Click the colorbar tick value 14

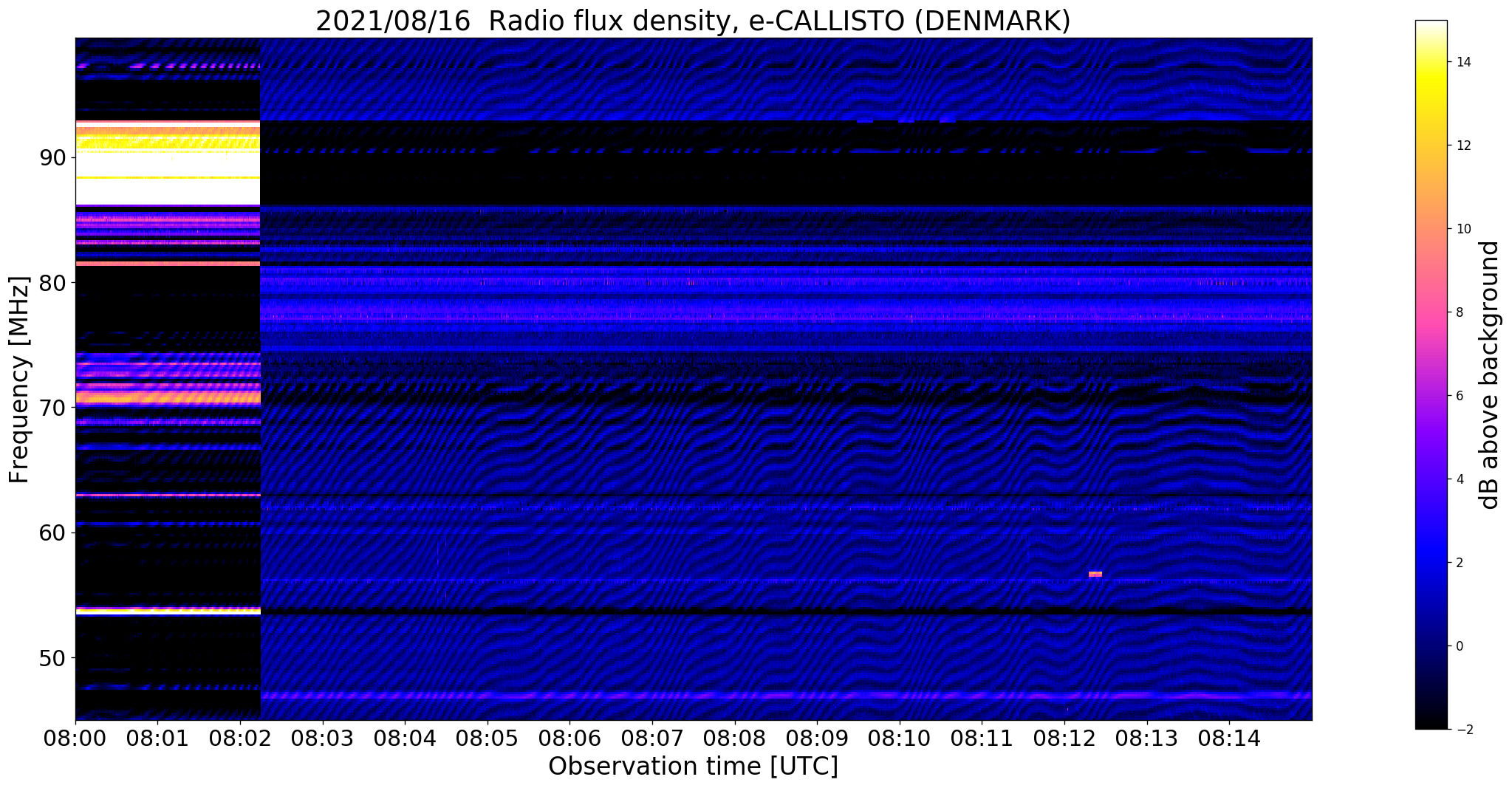click(x=1463, y=62)
